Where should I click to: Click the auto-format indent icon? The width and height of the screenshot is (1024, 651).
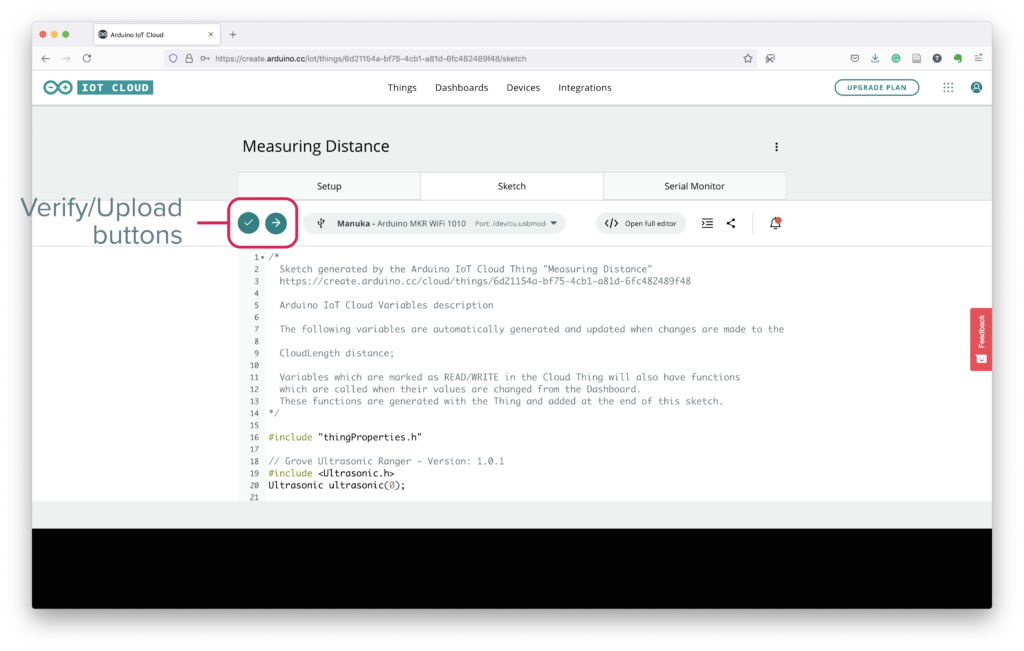click(707, 223)
